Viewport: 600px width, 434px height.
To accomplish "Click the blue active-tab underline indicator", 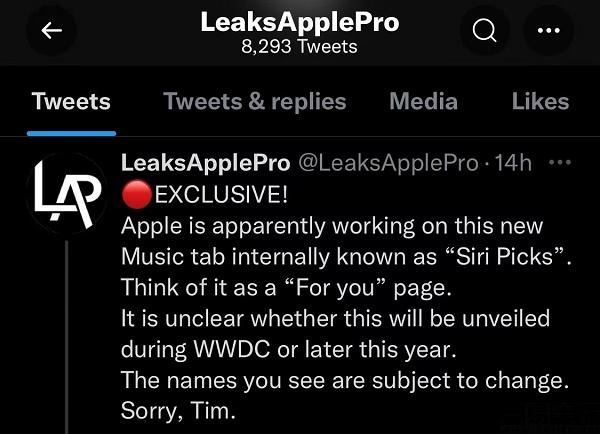I will [x=72, y=134].
